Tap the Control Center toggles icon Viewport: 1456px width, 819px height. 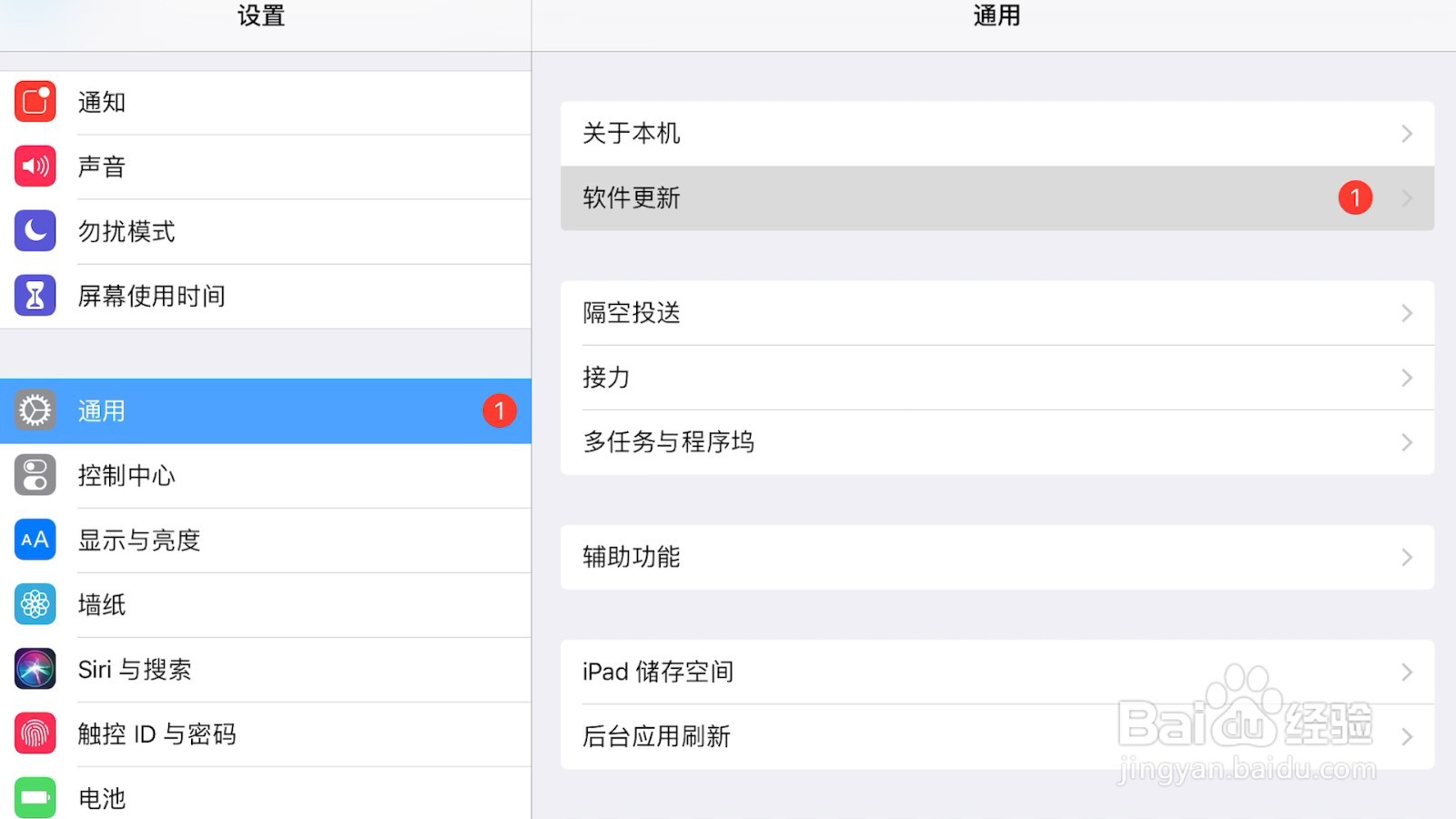[x=35, y=475]
